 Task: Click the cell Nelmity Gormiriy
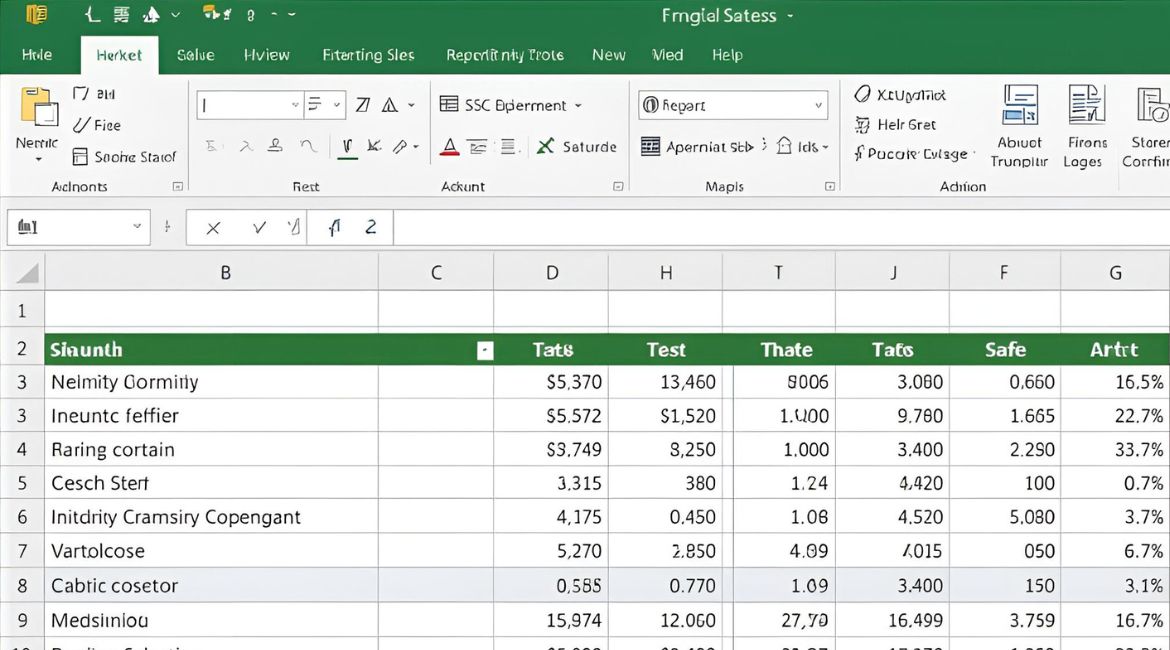coord(211,382)
